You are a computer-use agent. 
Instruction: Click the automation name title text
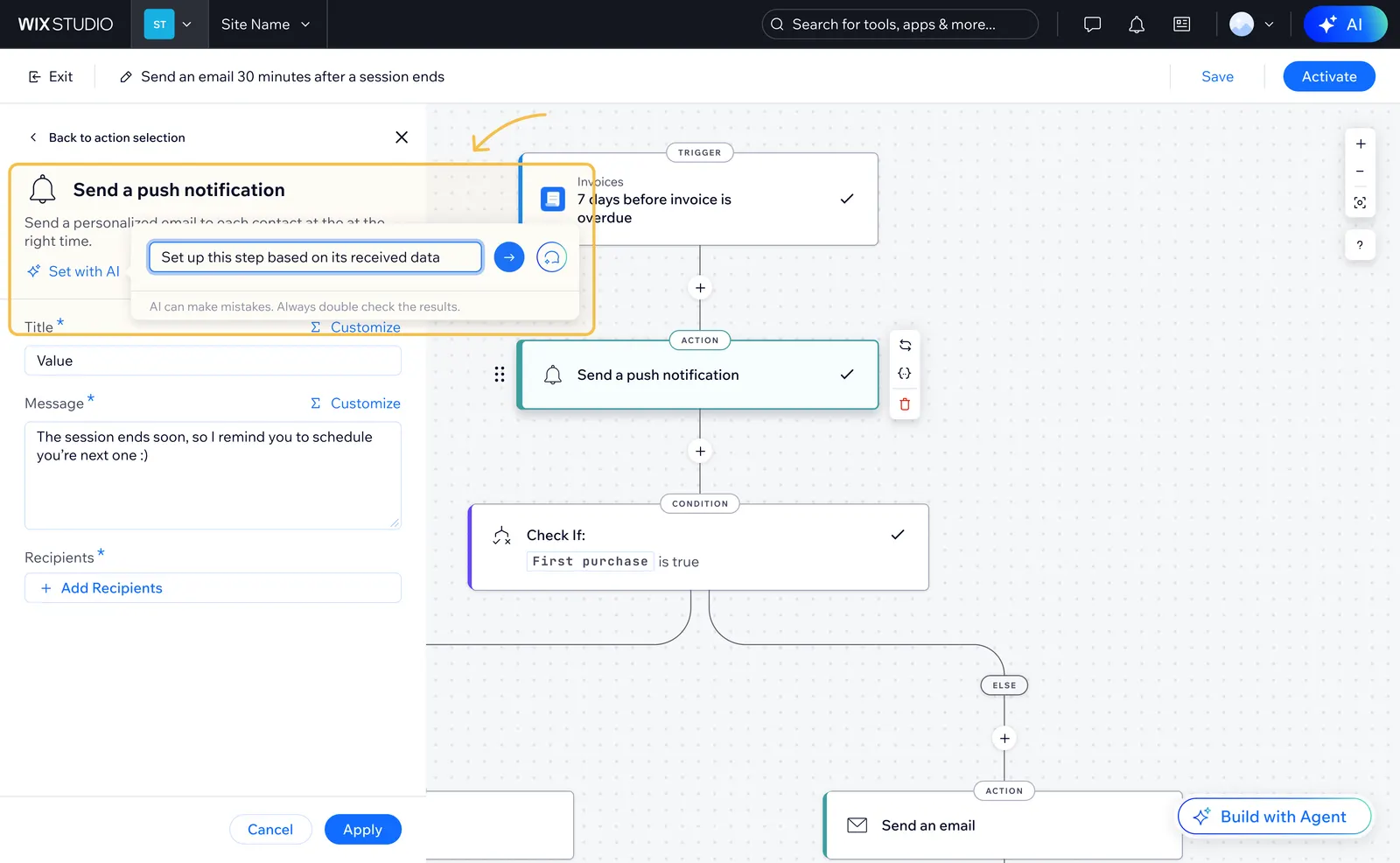(292, 77)
